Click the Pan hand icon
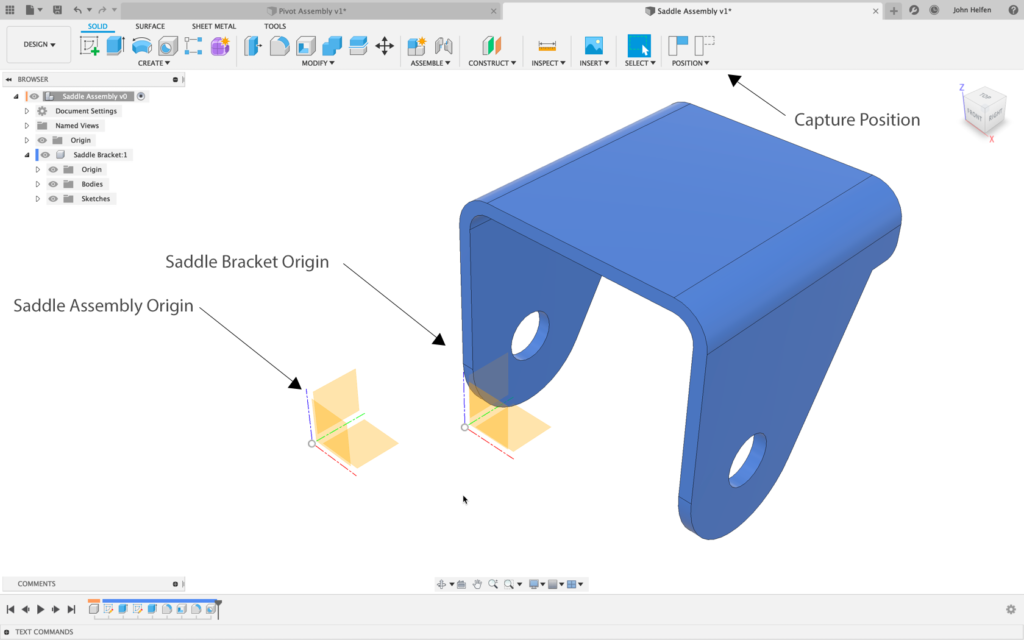 [x=477, y=584]
